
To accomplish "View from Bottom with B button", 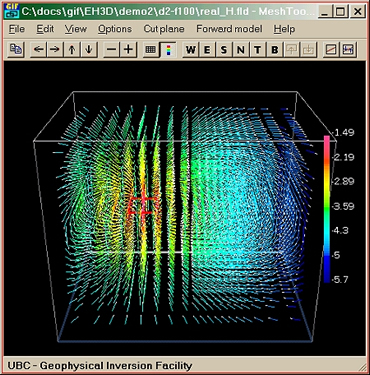I will pos(275,50).
